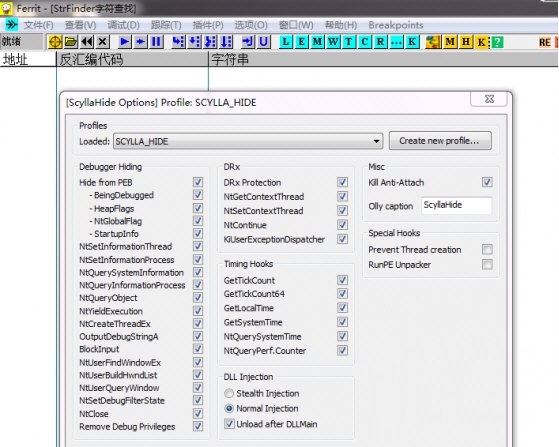Viewport: 559px width, 447px height.
Task: Toggle DRx Protection checkbox
Action: [x=342, y=182]
